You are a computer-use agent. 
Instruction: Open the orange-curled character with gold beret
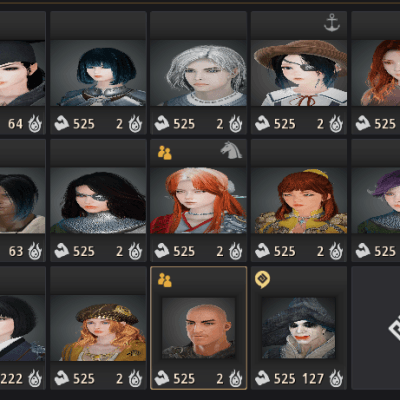click(98, 328)
